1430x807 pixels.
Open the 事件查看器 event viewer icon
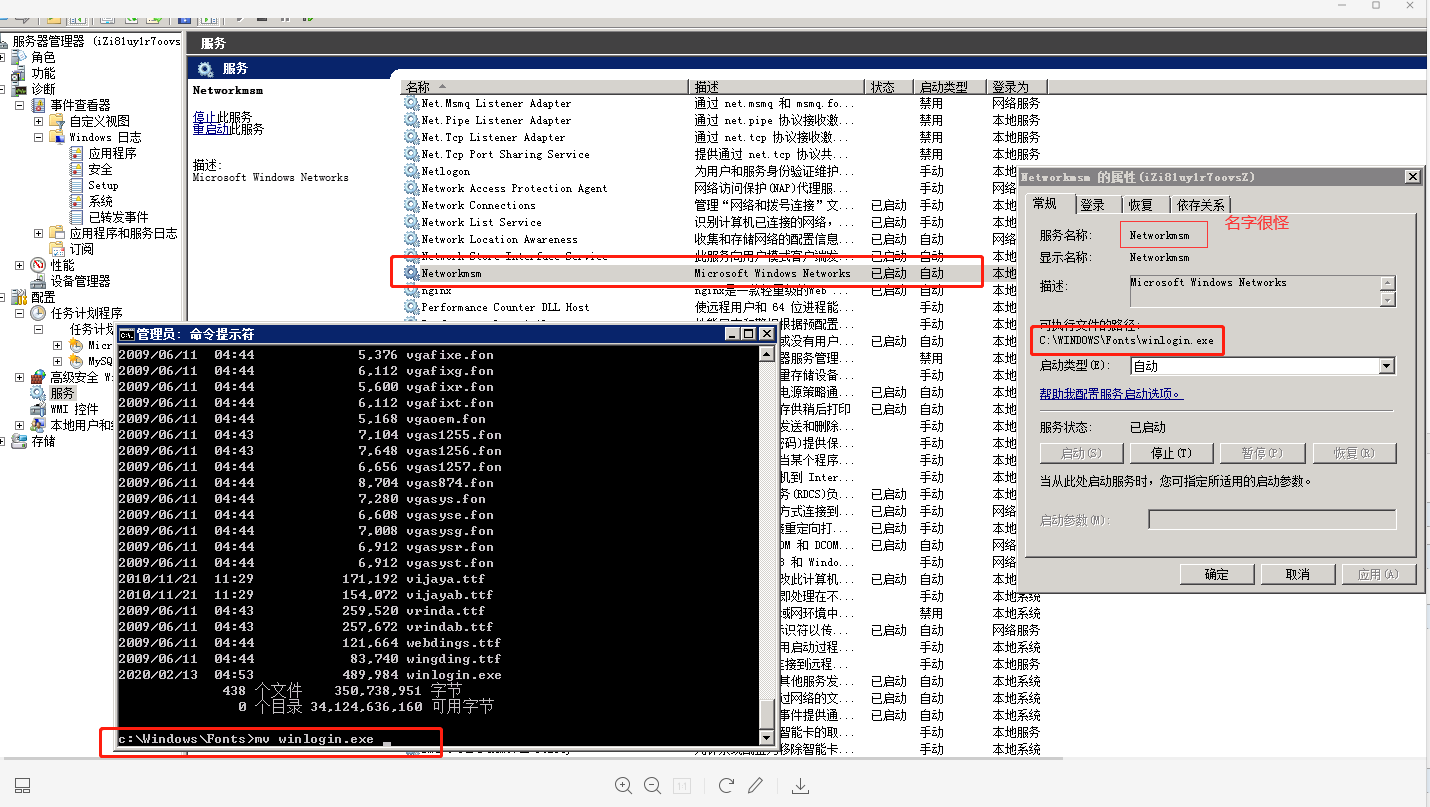coord(39,105)
